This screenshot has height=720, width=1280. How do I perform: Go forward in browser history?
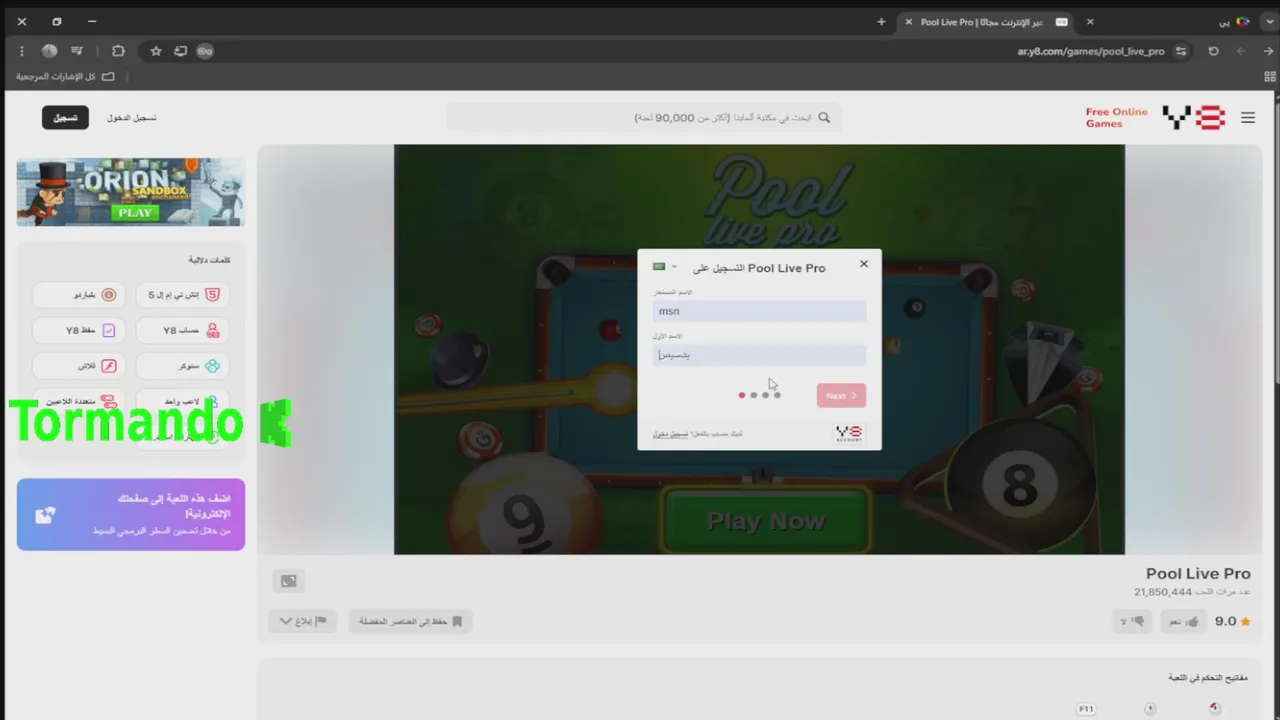pos(1241,51)
